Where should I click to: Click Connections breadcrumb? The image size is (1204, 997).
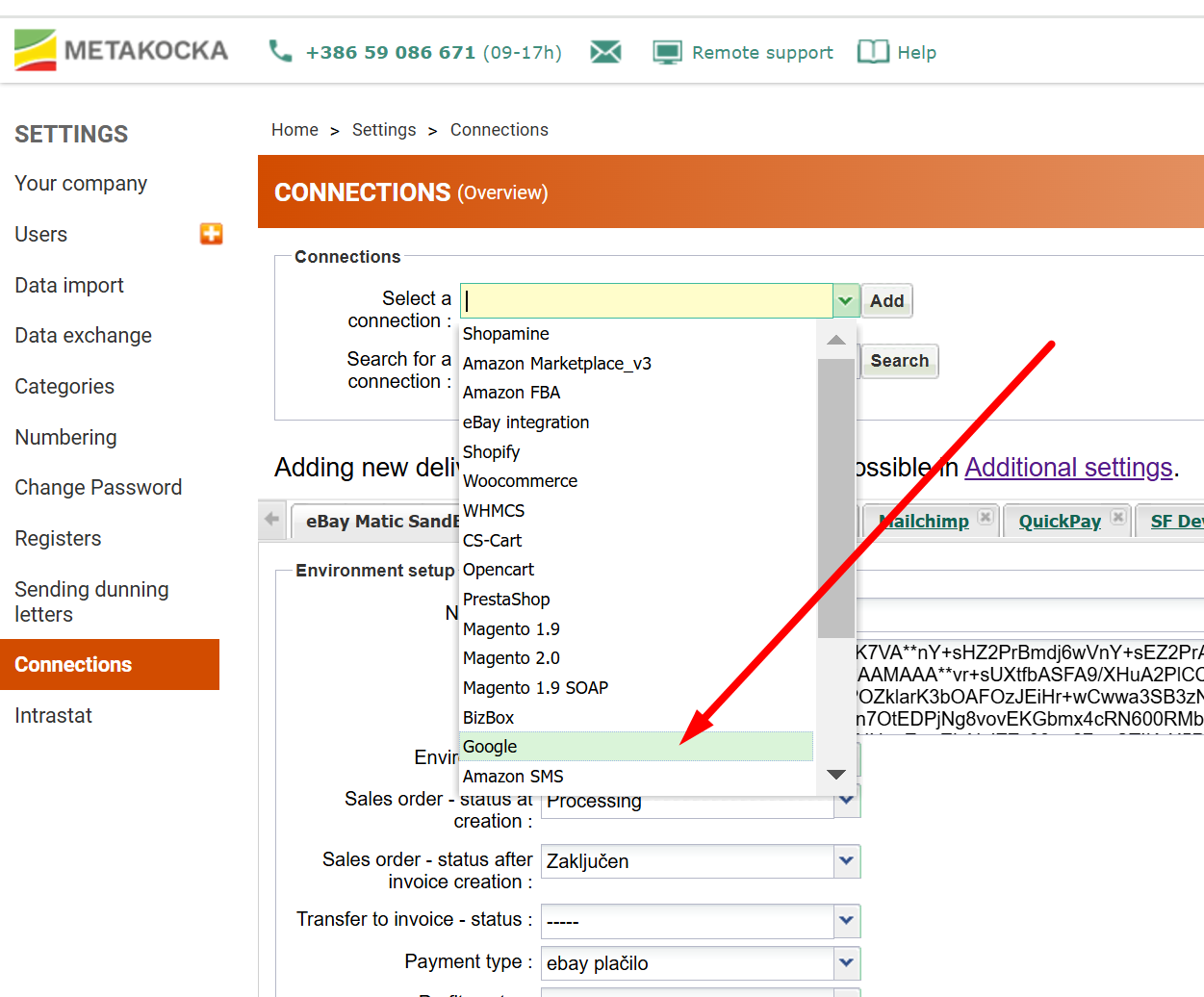[500, 130]
